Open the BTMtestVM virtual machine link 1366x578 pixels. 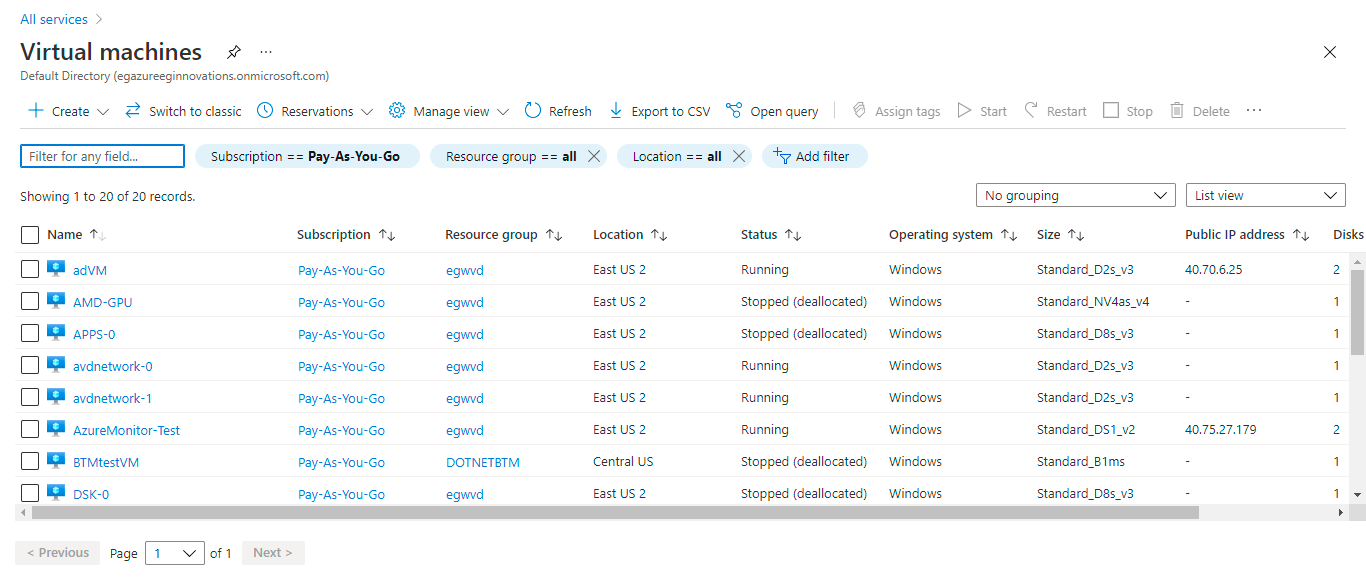[106, 462]
